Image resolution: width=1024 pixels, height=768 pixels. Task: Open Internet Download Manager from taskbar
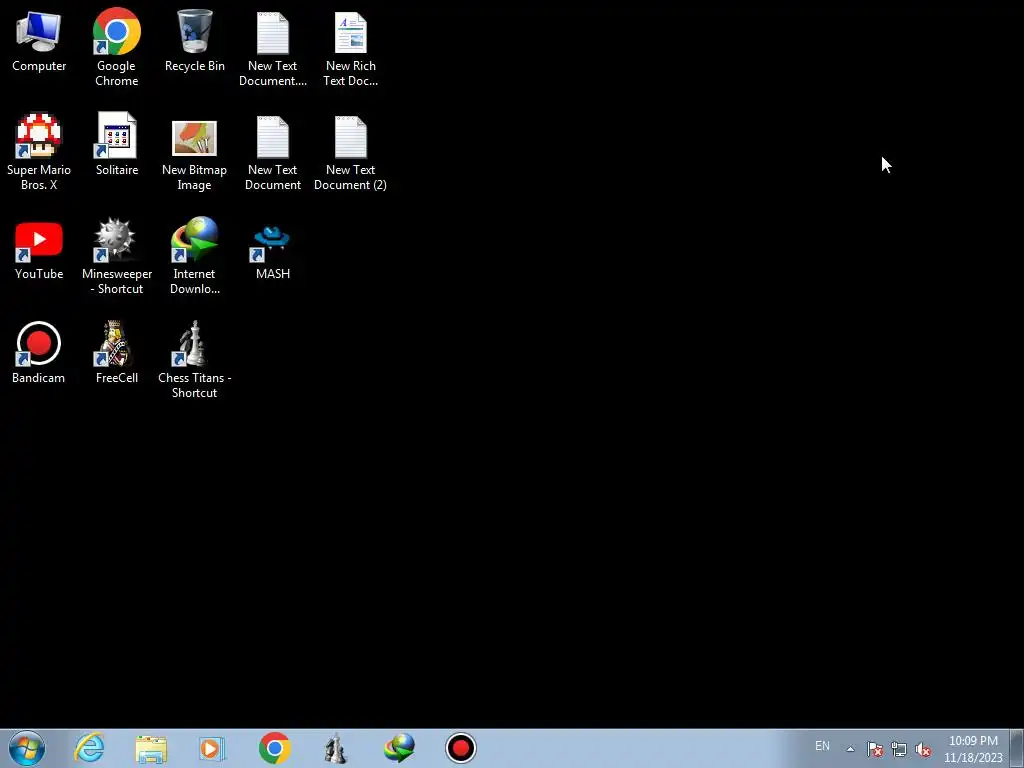399,748
